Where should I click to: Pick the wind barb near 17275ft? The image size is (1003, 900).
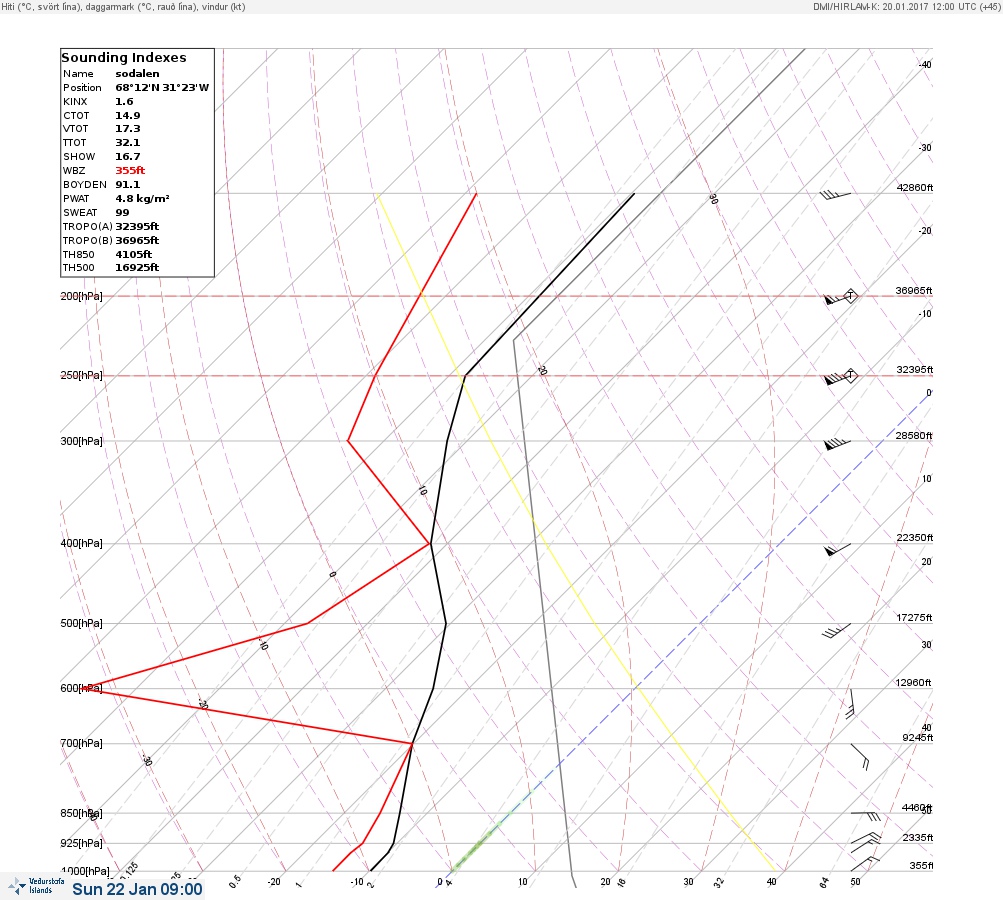tap(836, 631)
